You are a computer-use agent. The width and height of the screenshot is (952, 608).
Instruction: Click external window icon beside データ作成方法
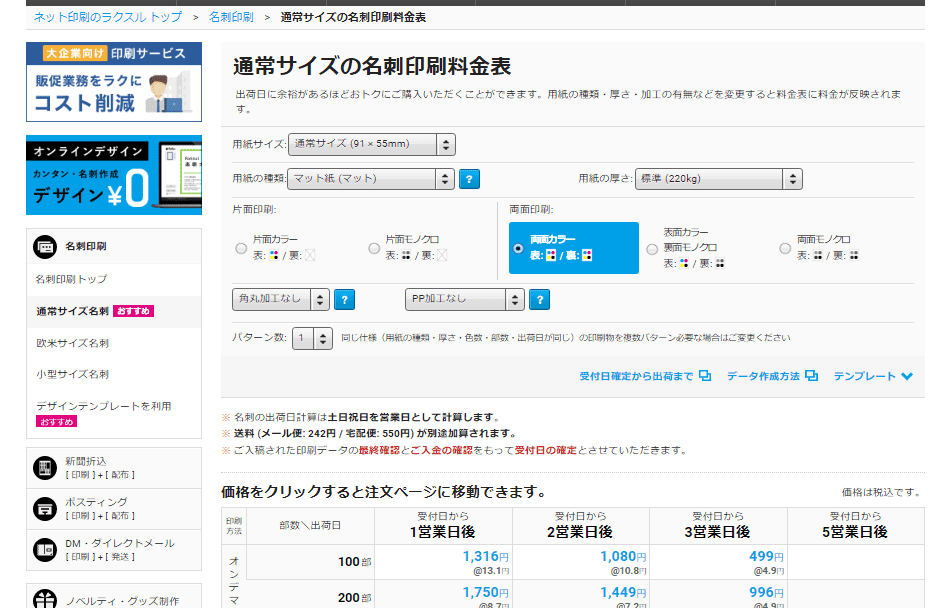coord(812,376)
